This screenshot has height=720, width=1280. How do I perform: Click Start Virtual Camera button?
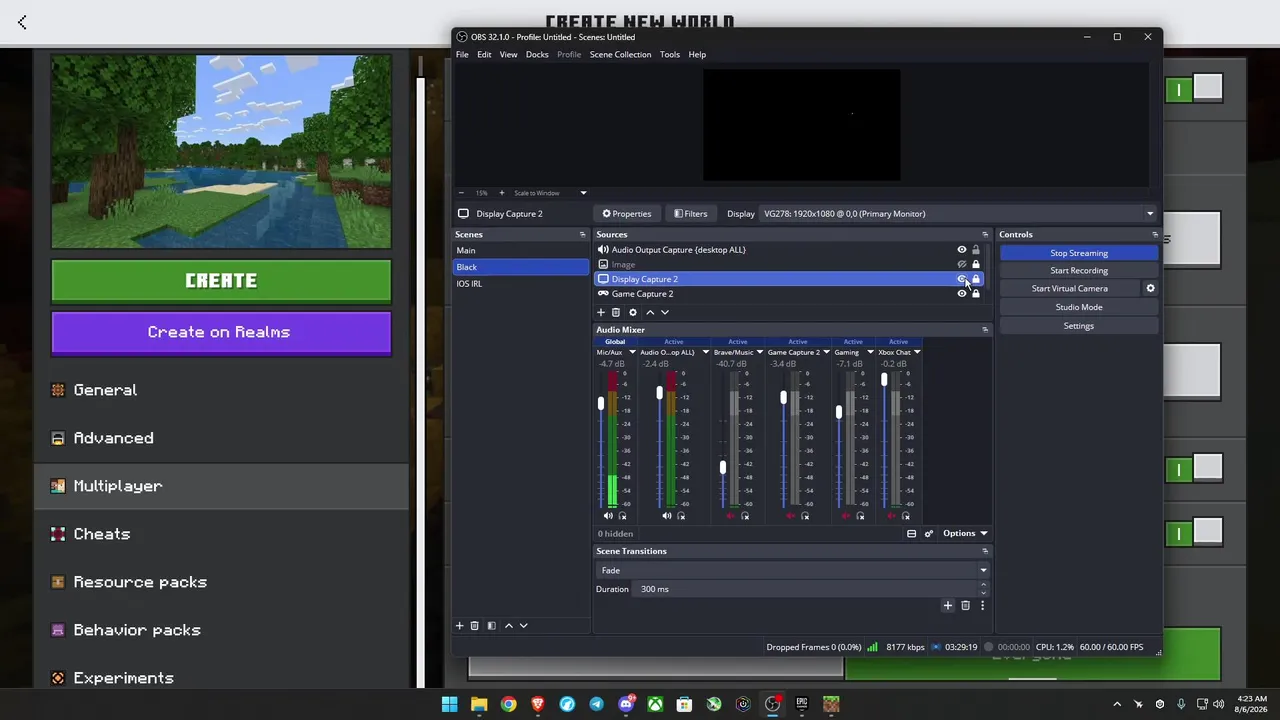click(1070, 288)
